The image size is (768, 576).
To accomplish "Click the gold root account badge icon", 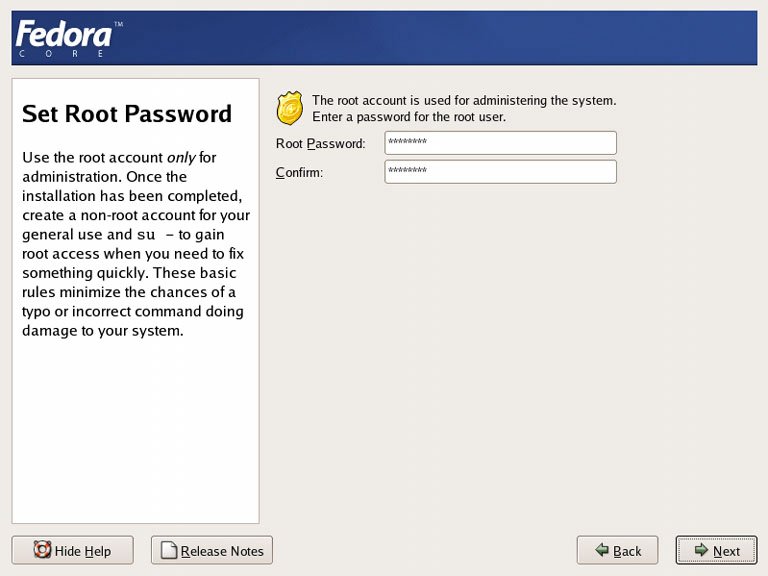I will [x=289, y=106].
